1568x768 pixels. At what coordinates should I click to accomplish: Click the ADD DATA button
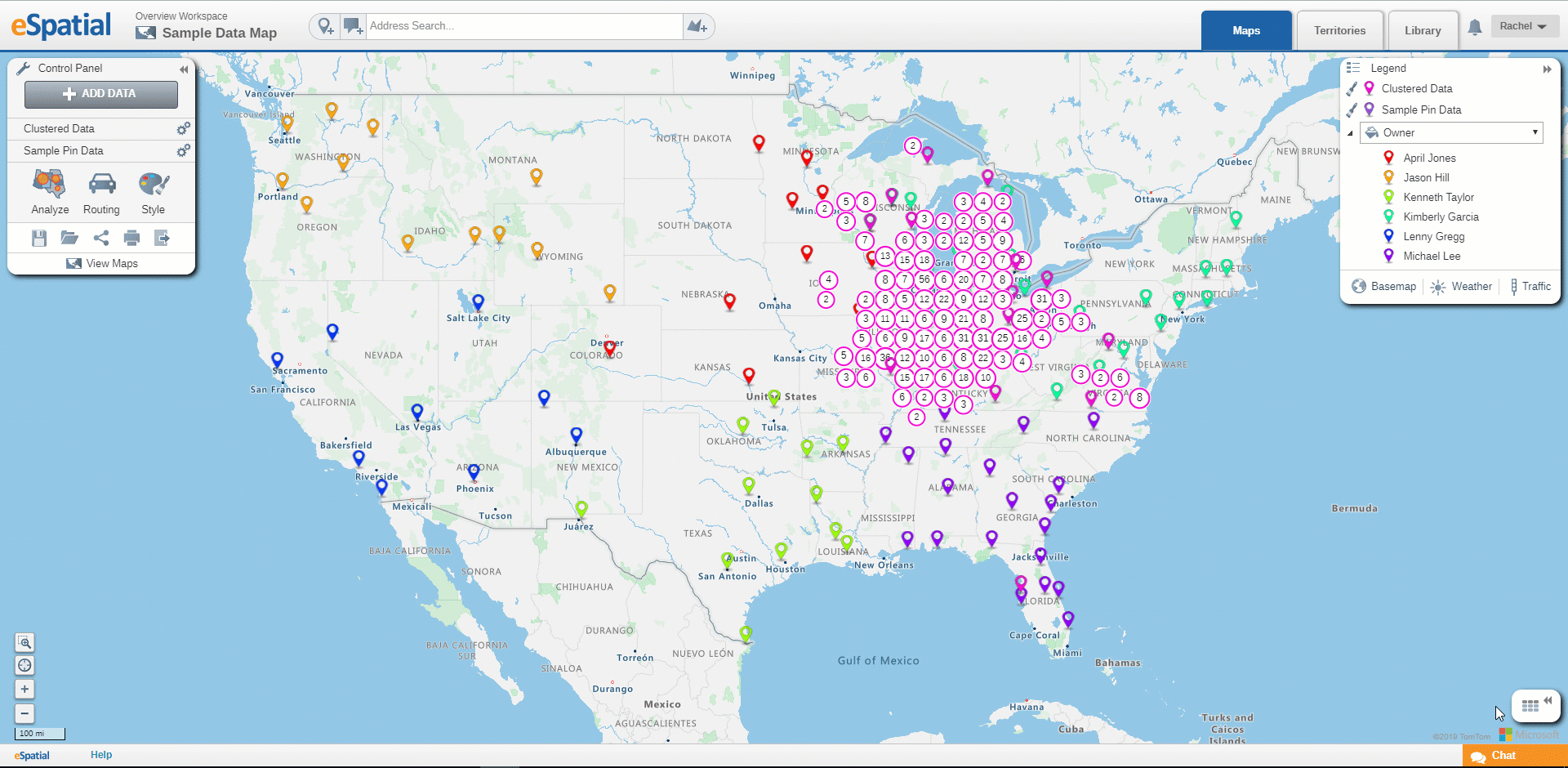101,94
